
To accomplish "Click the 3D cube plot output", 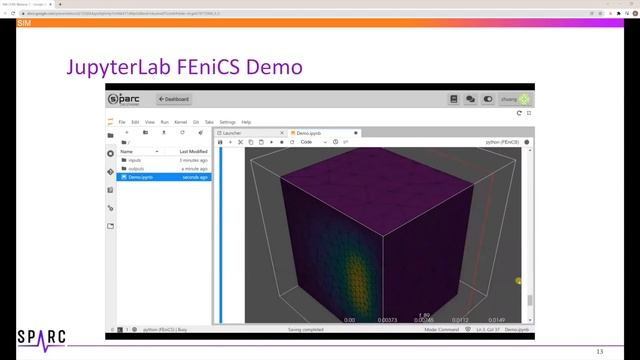I will coord(383,235).
